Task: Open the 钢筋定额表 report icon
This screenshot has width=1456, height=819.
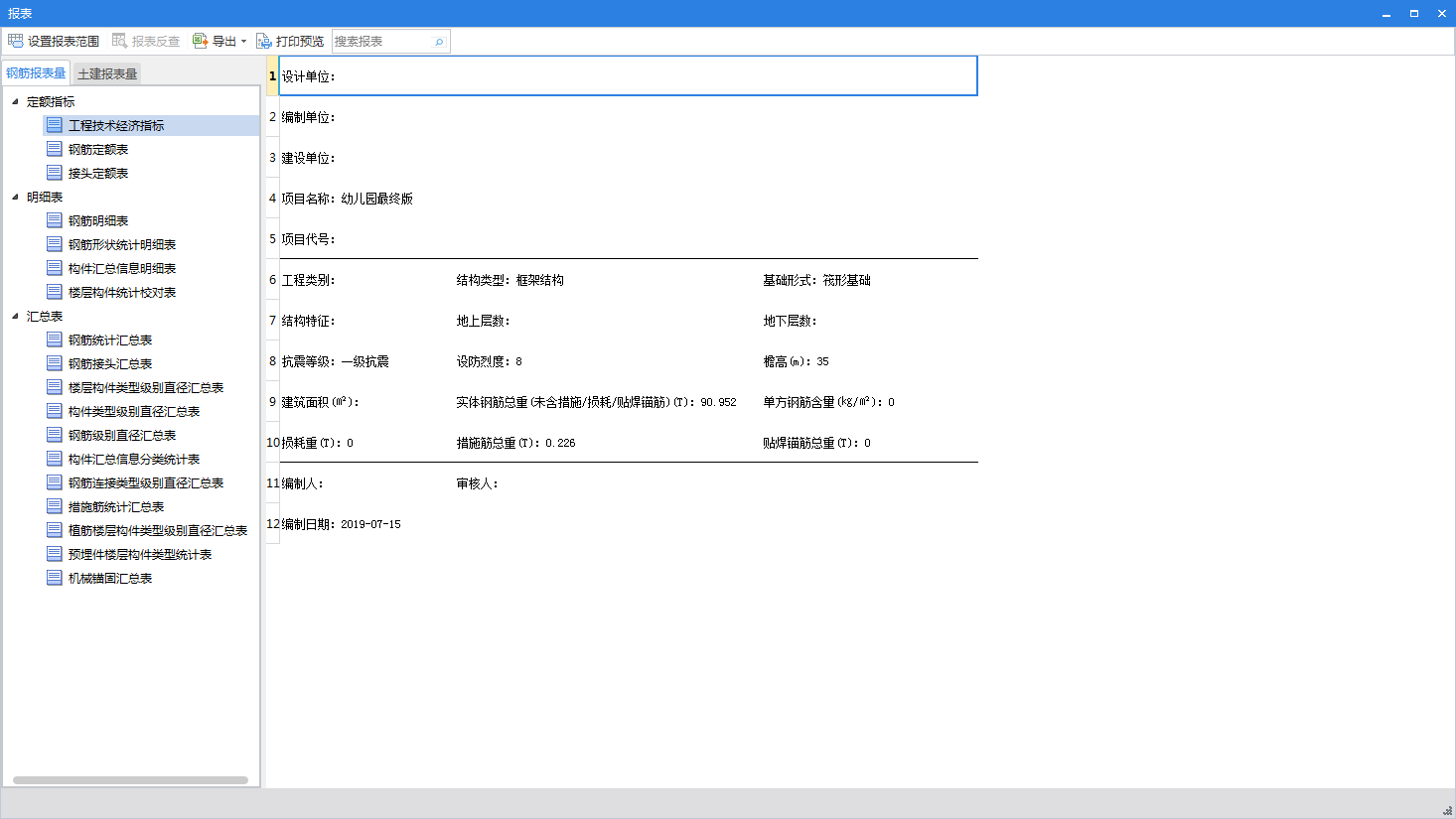Action: 55,149
